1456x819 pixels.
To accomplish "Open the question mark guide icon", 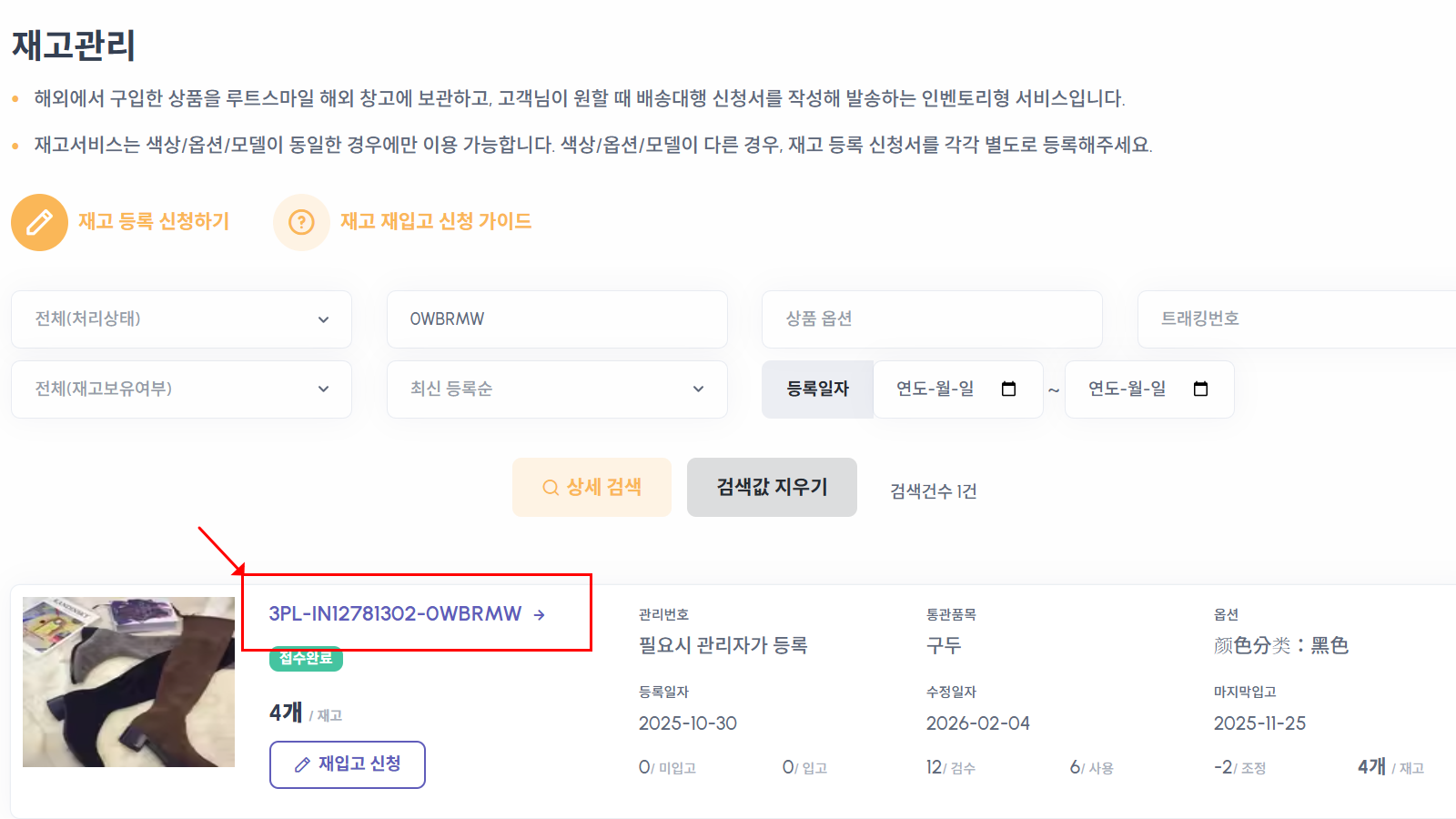I will tap(301, 221).
